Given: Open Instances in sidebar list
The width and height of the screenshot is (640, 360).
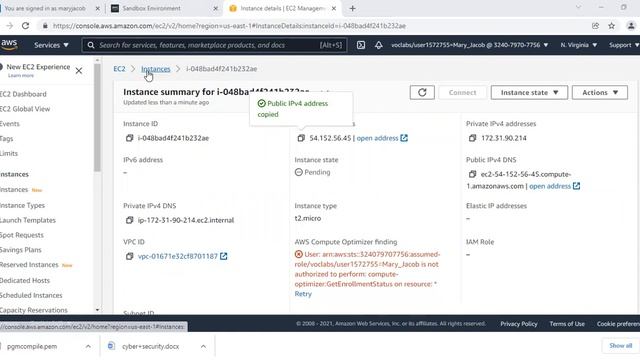Looking at the screenshot, I should pos(14,190).
